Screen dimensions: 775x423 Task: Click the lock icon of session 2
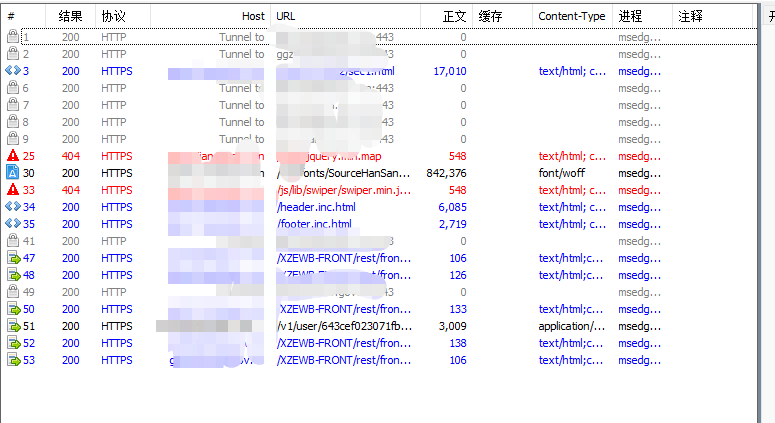(13, 53)
